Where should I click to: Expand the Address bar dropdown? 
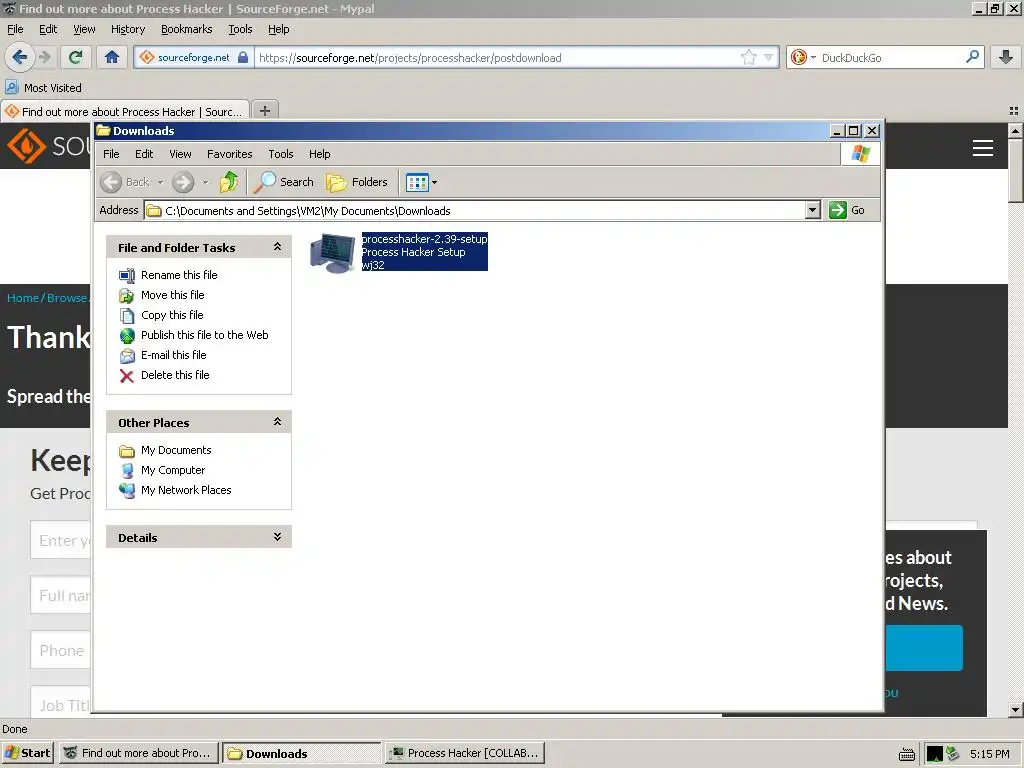click(x=812, y=210)
